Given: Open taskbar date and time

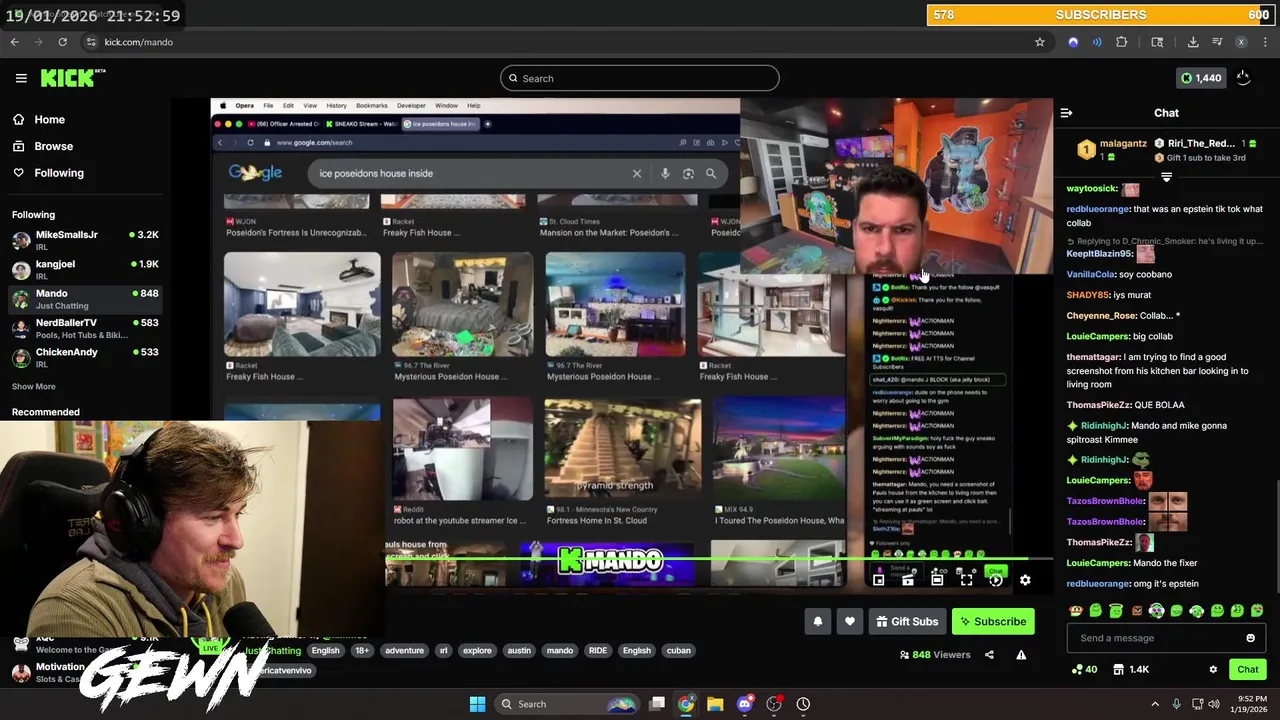Looking at the screenshot, I should (1250, 704).
